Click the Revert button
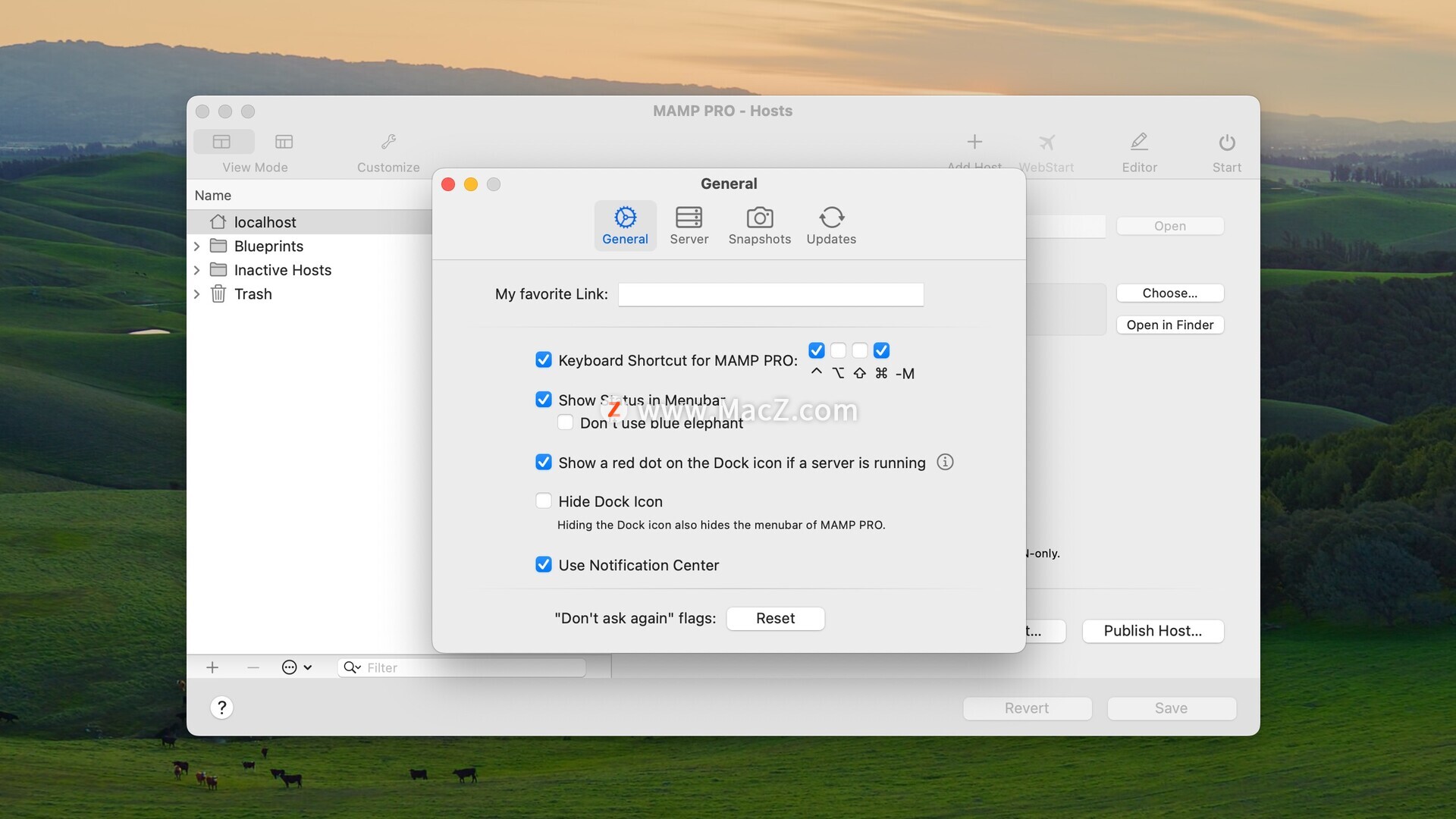The height and width of the screenshot is (819, 1456). click(1027, 708)
